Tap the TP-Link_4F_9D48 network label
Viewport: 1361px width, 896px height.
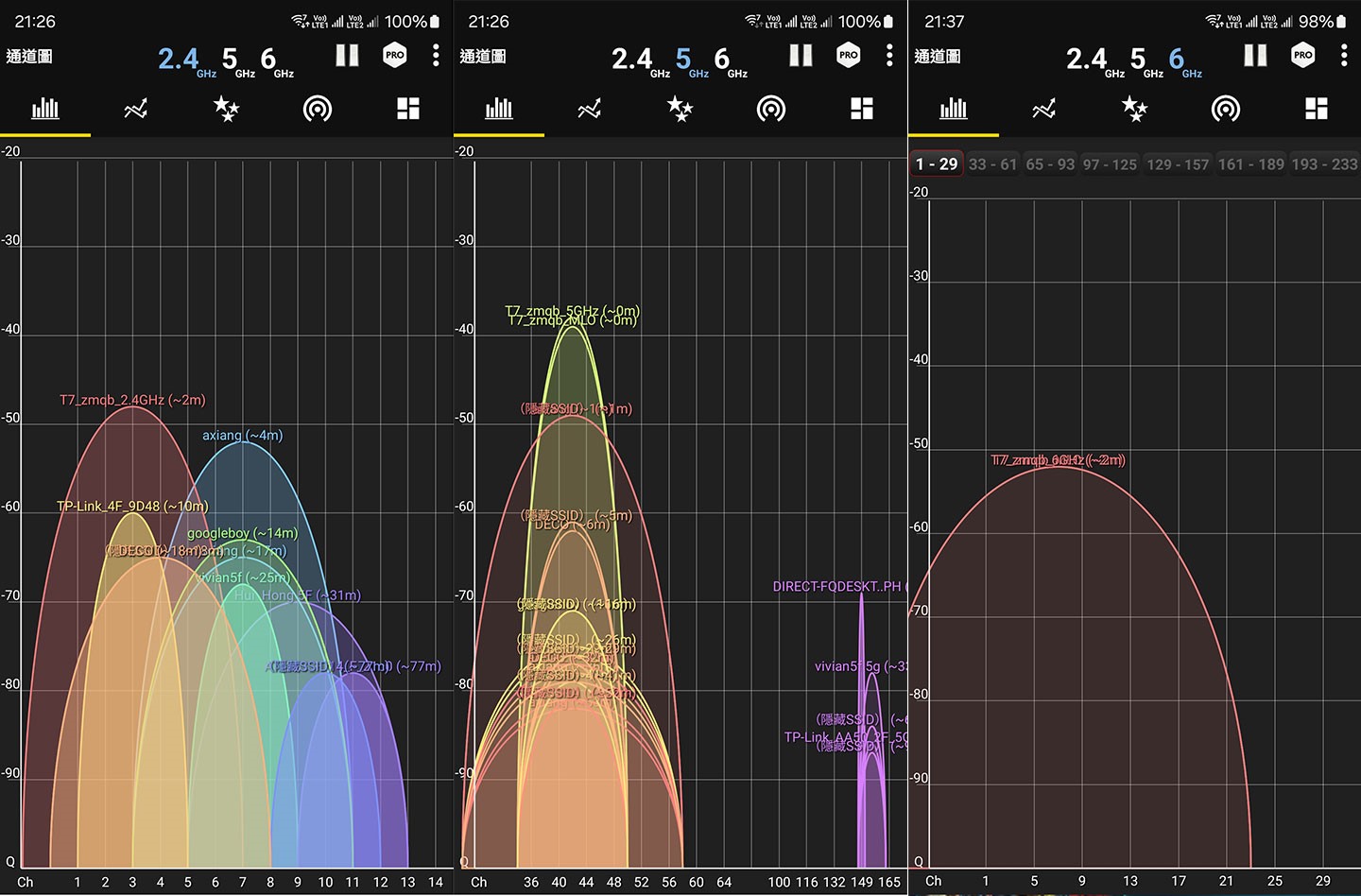click(132, 506)
